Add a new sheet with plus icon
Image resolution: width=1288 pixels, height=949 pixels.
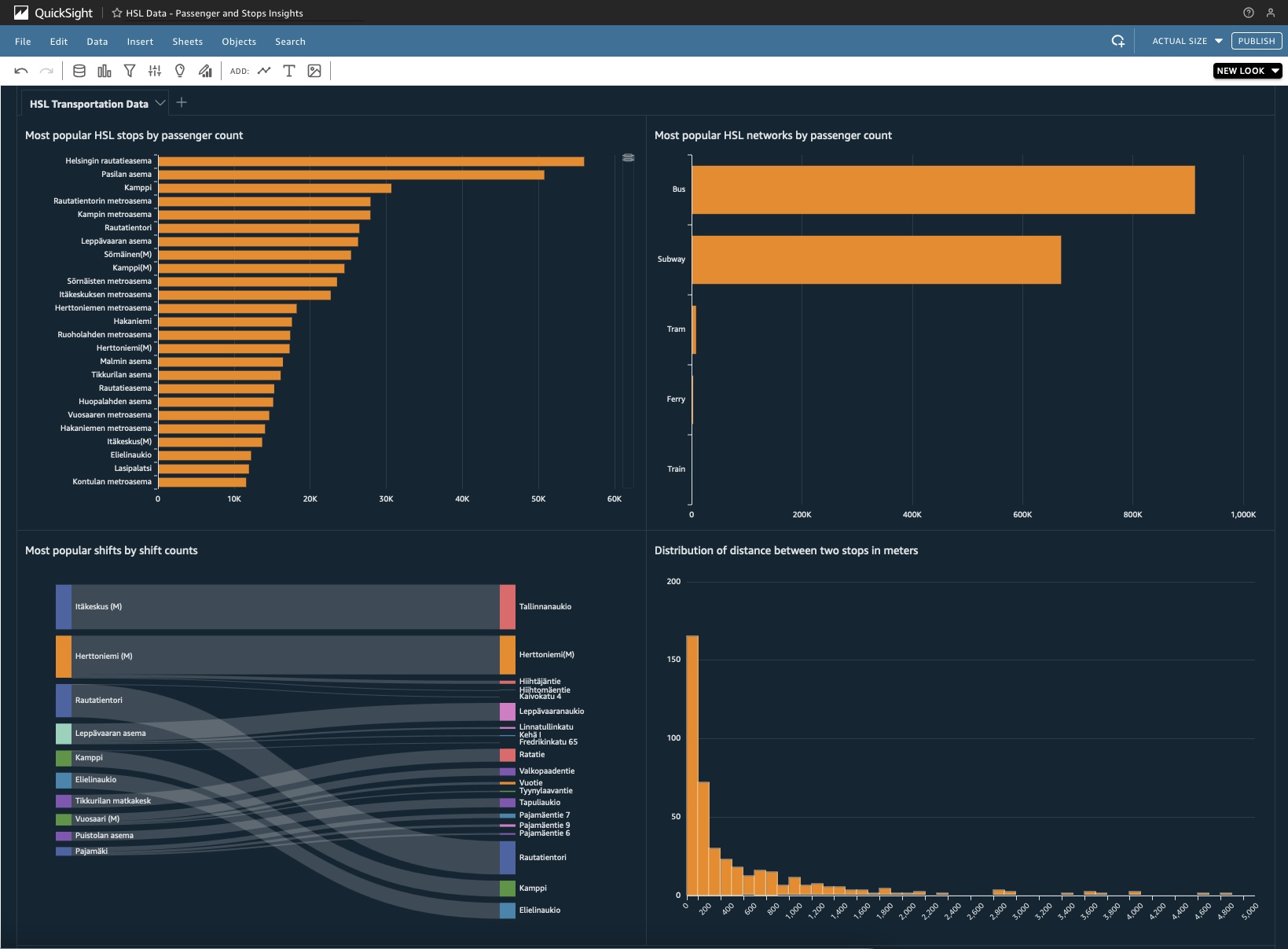point(182,102)
